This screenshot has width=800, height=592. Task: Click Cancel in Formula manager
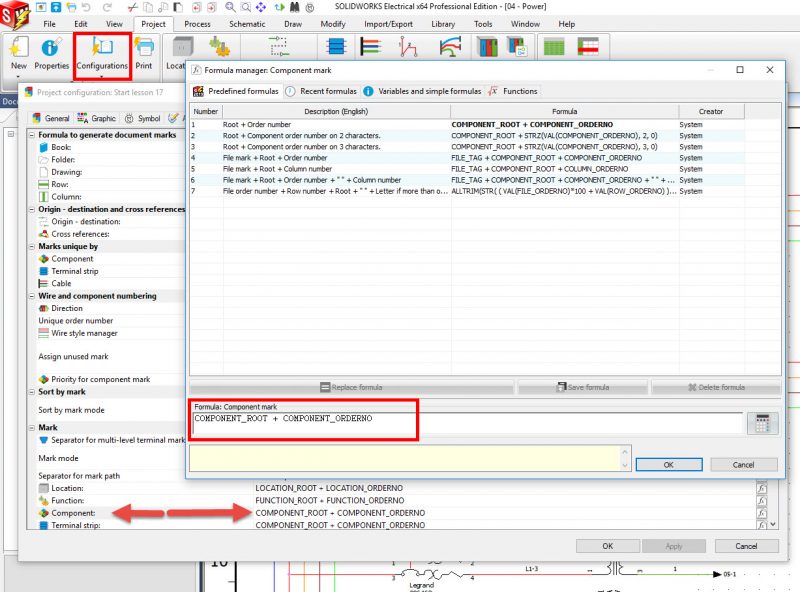tap(743, 465)
